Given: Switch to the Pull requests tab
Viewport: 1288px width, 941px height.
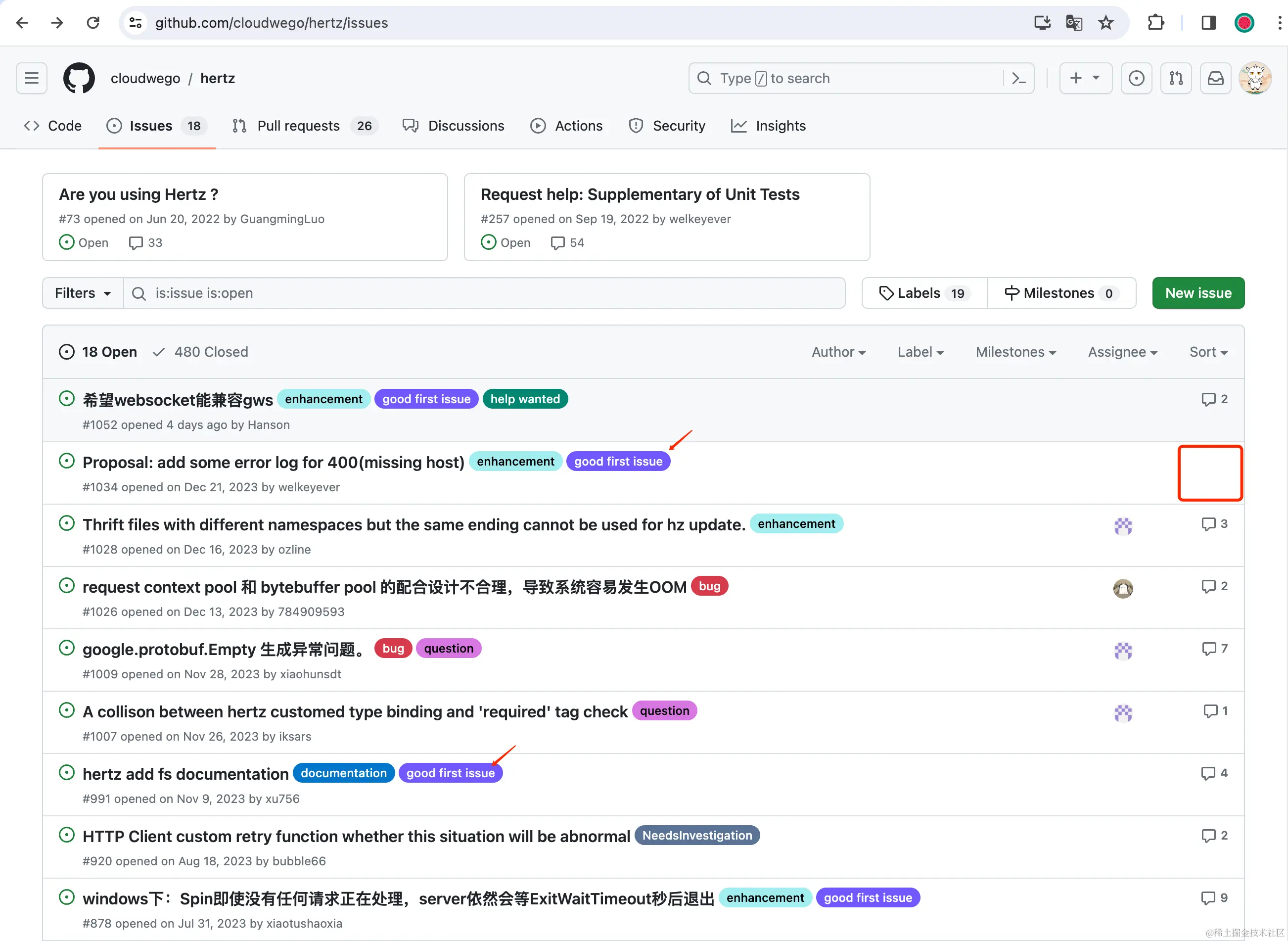Looking at the screenshot, I should 298,126.
